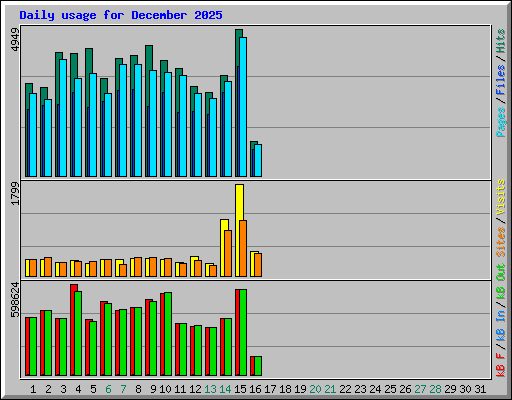This screenshot has height=400, width=512.
Task: Select day 11 on the axis
Action: coord(180,389)
